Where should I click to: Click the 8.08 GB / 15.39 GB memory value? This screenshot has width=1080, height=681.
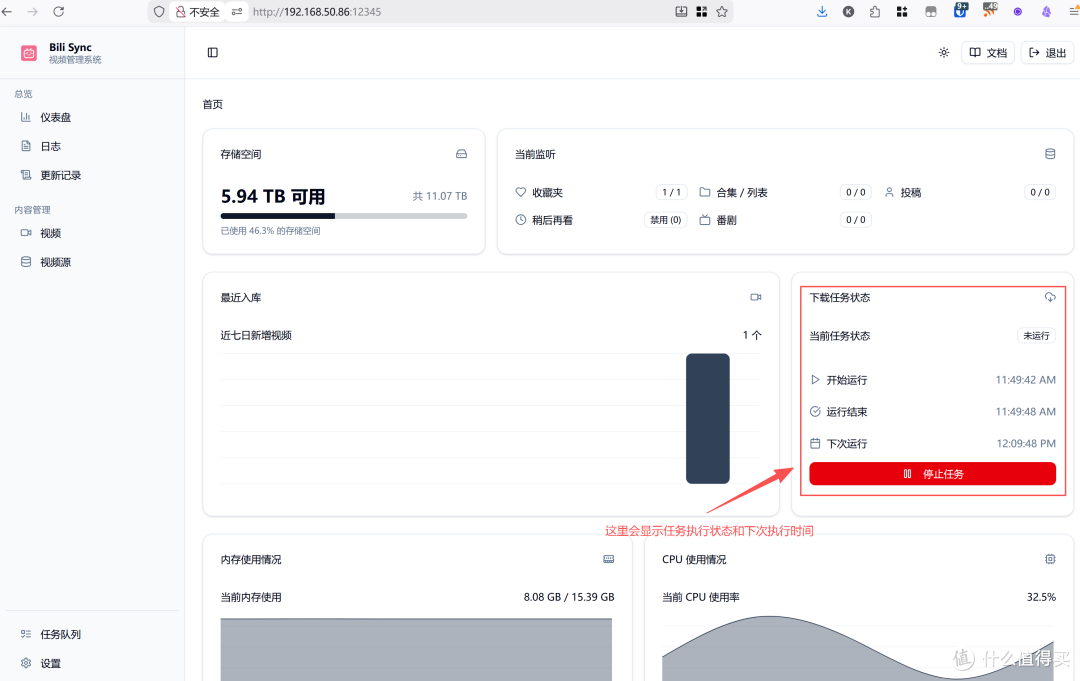click(569, 597)
